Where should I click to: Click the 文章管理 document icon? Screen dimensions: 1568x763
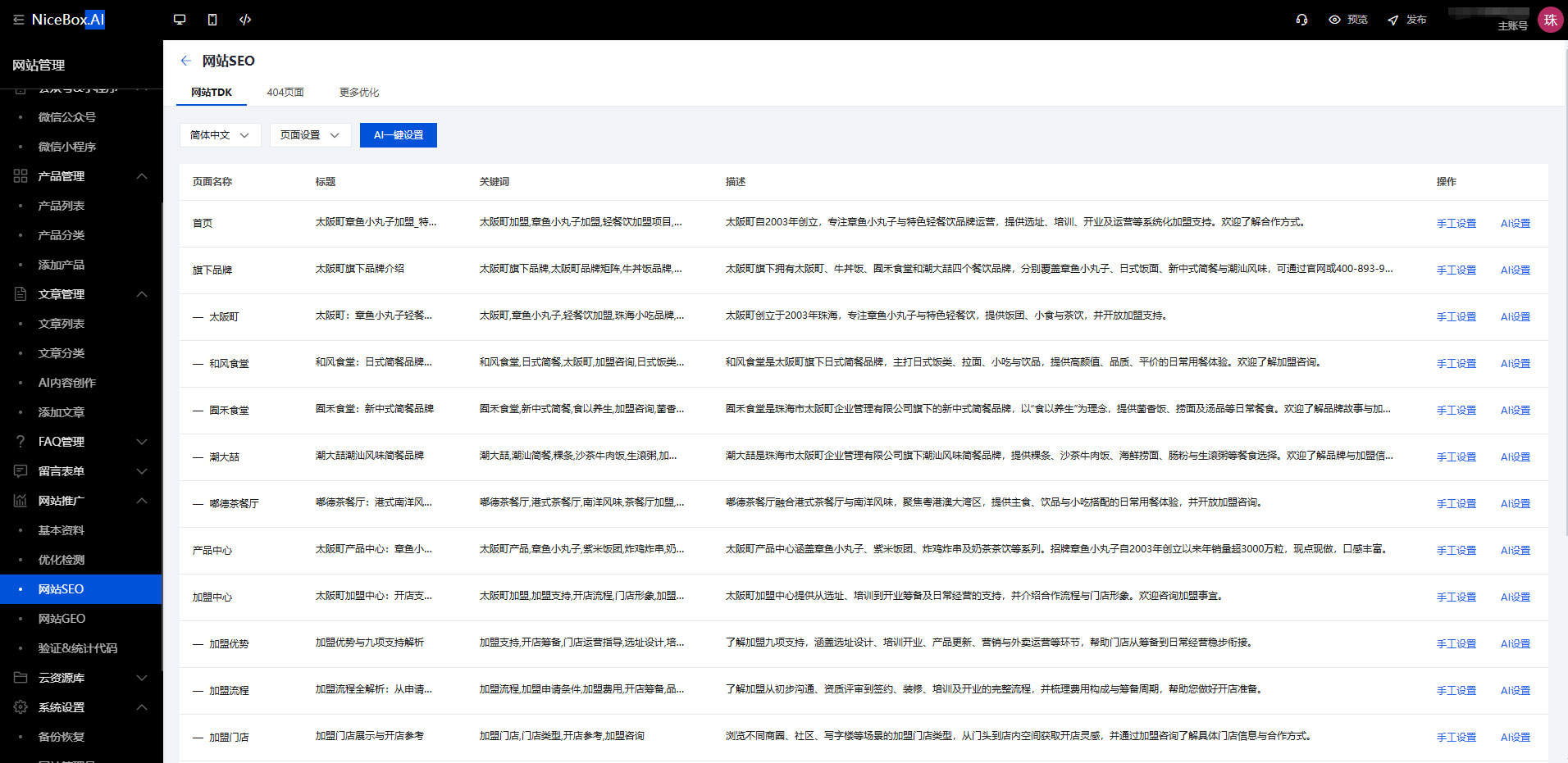[x=21, y=294]
